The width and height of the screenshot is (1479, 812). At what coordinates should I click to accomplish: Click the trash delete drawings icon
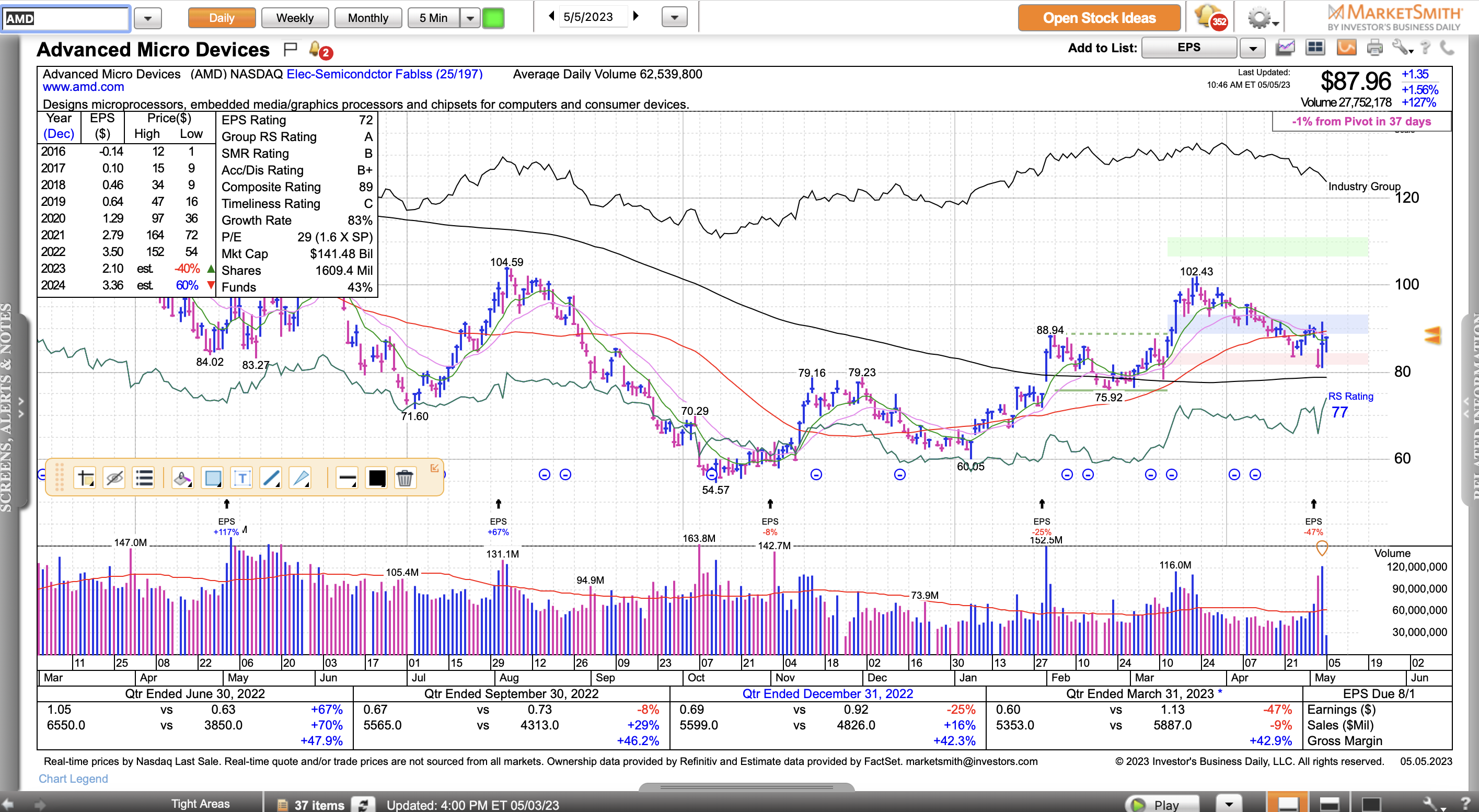tap(405, 478)
